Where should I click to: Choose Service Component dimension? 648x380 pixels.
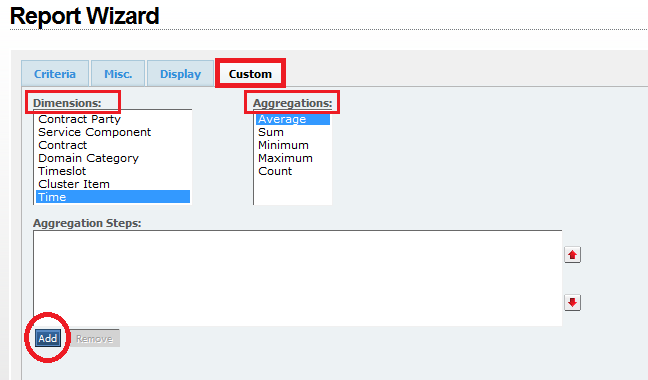click(x=113, y=132)
